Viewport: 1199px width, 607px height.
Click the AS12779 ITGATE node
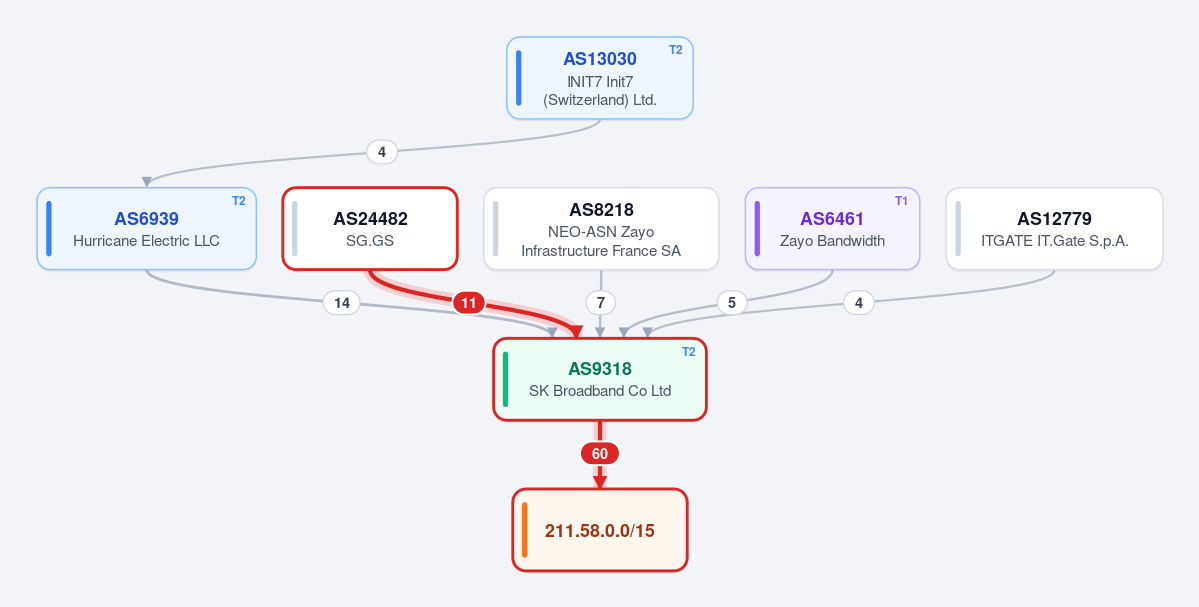point(1054,229)
